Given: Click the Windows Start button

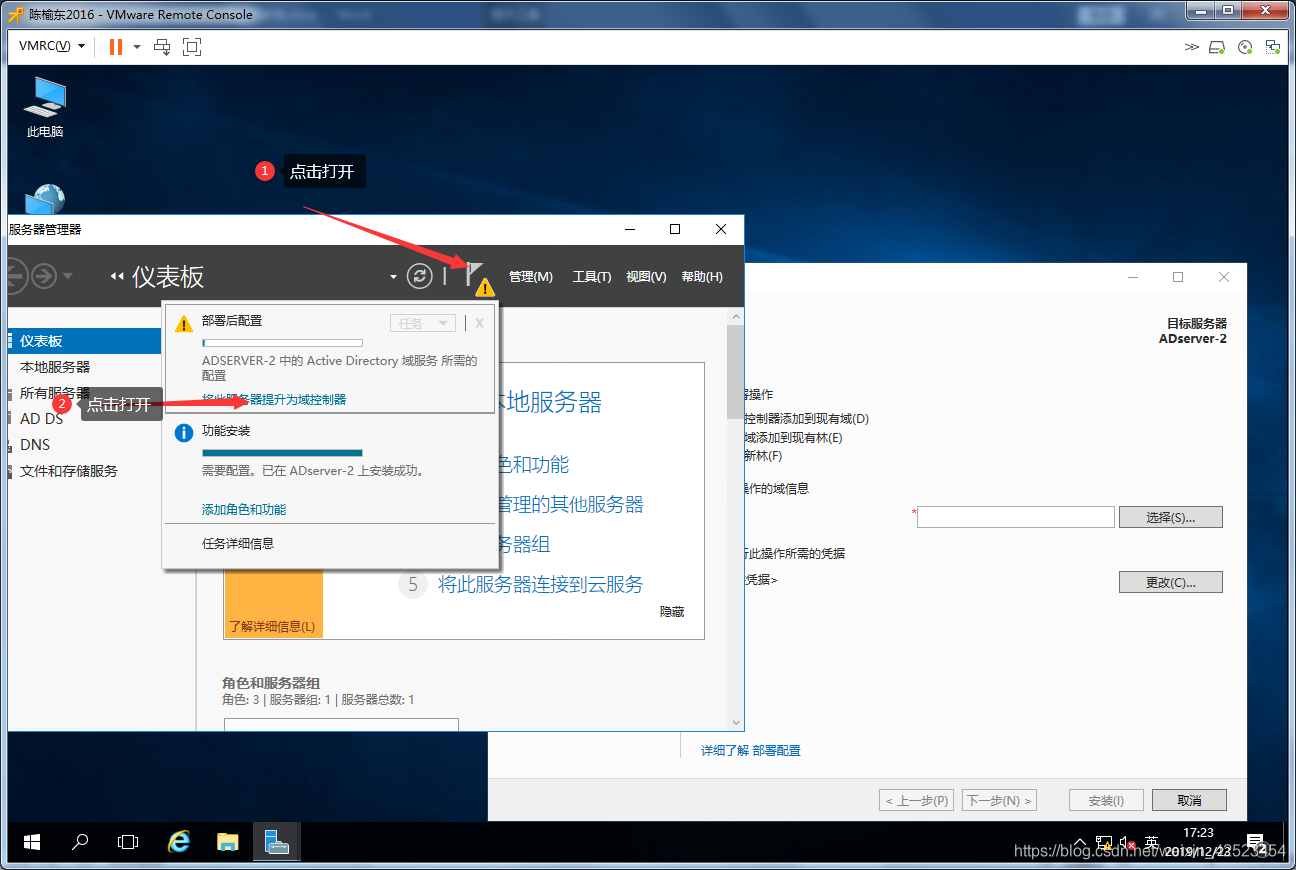Looking at the screenshot, I should tap(31, 842).
